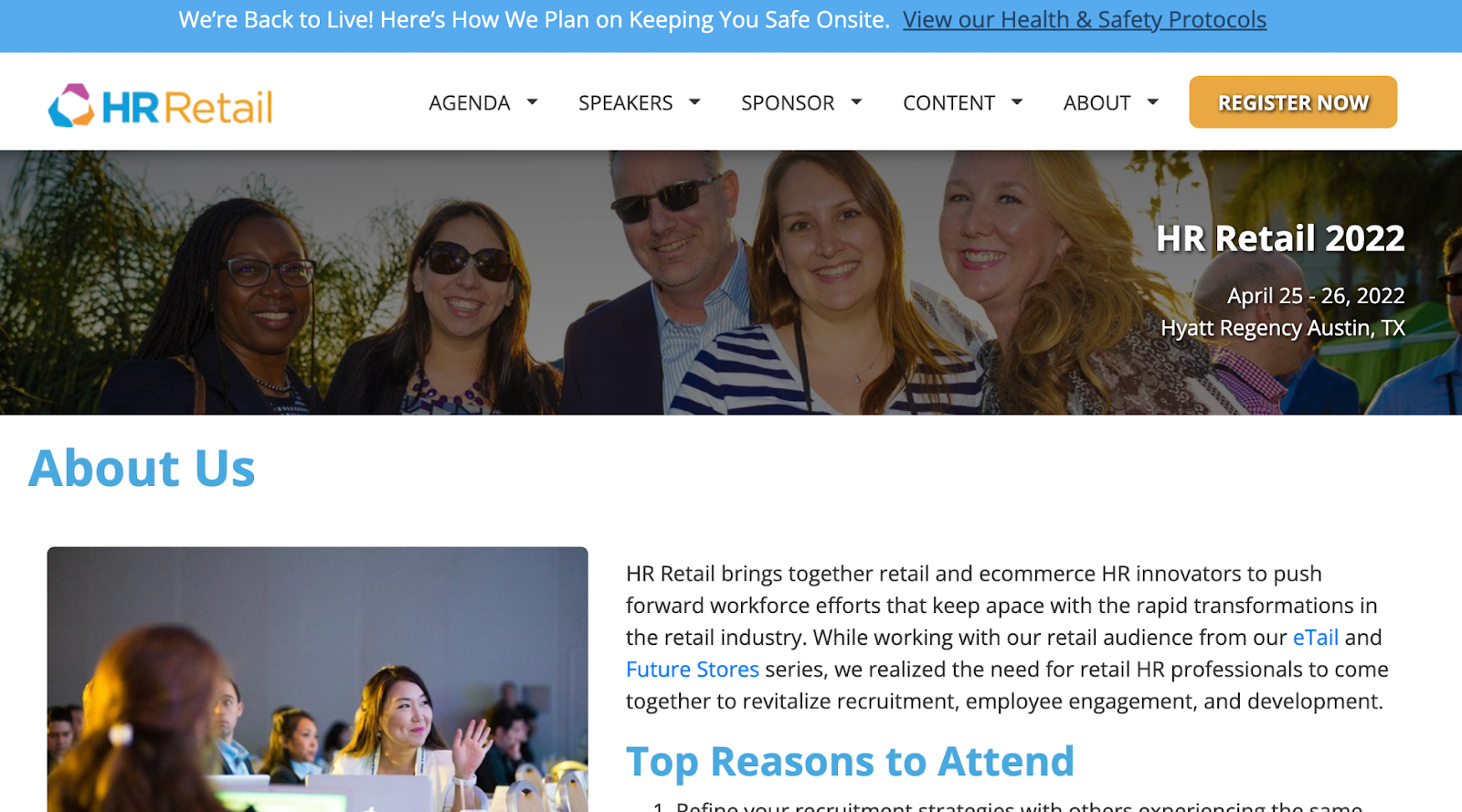Click the conference audience photo thumbnail
The width and height of the screenshot is (1462, 812).
[x=317, y=679]
